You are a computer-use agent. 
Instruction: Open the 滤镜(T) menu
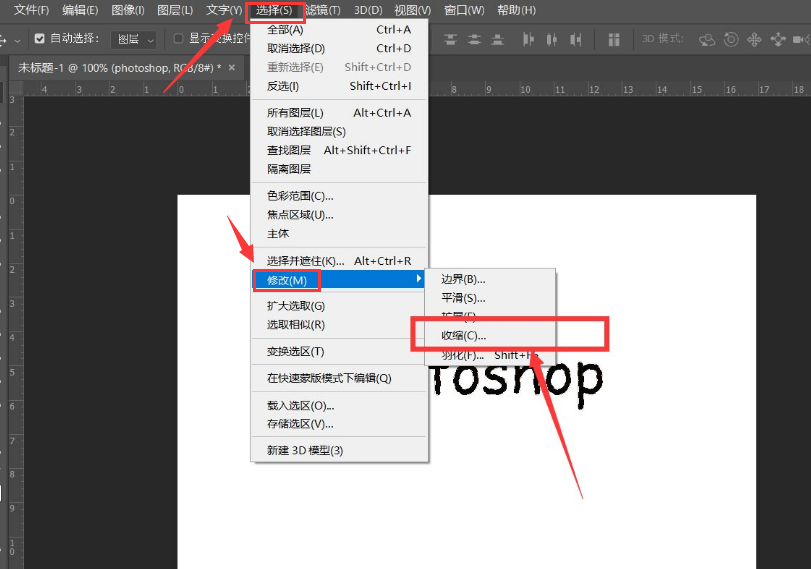[323, 10]
